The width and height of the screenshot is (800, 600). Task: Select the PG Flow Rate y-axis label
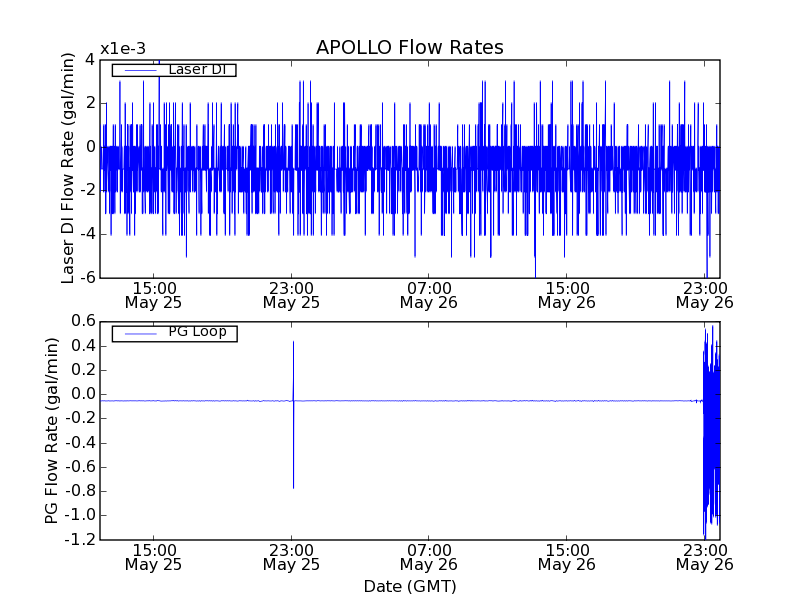point(51,430)
